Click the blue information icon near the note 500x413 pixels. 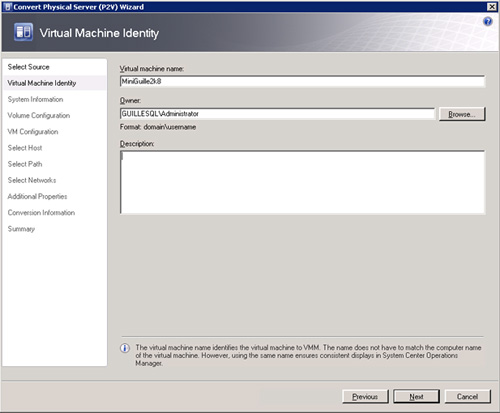click(125, 348)
